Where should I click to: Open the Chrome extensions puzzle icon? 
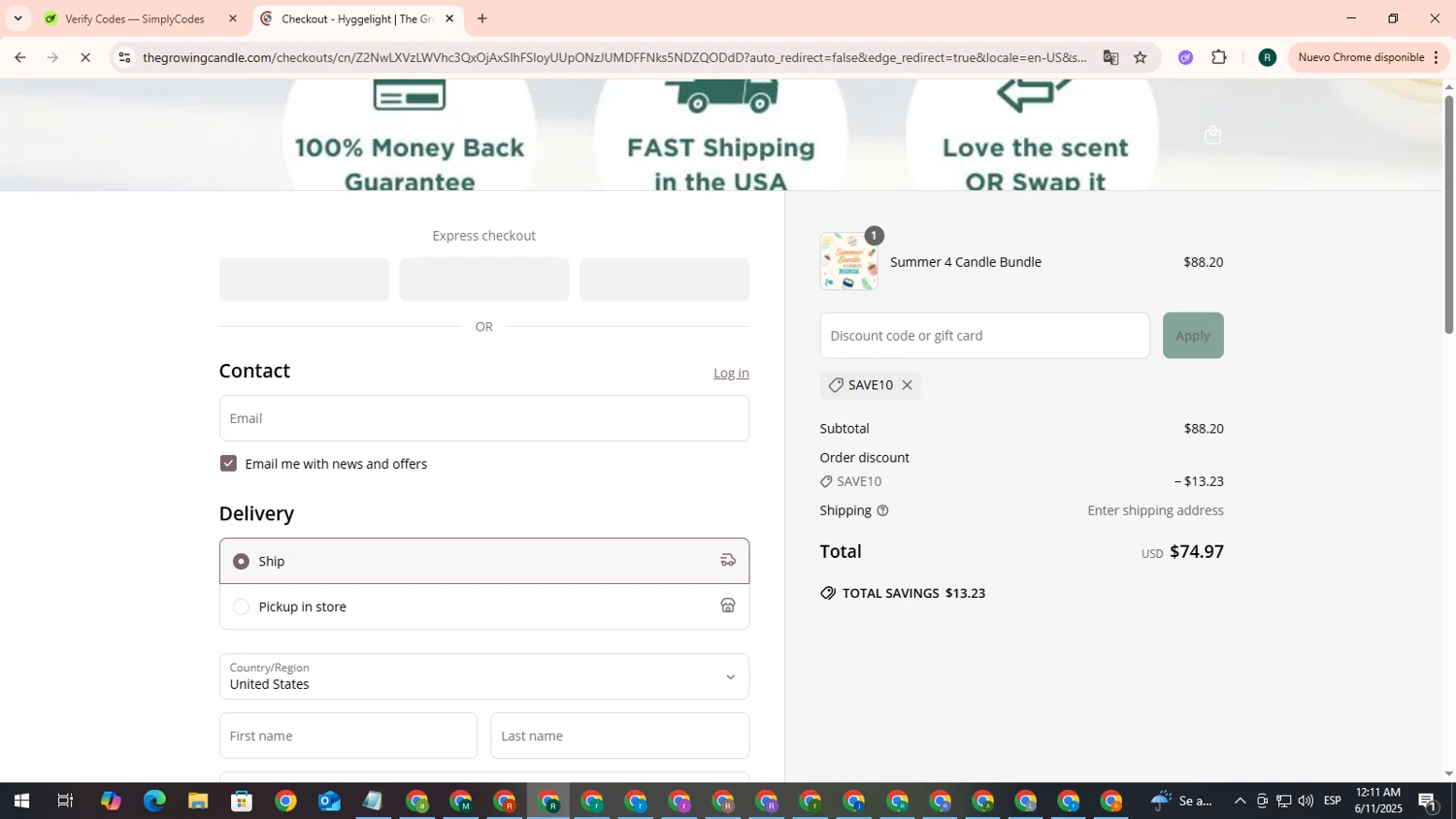[x=1219, y=57]
